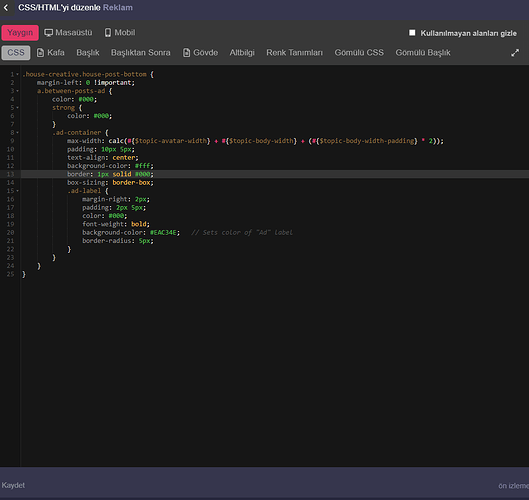Open the Renk Tanımları tab
529x500 pixels.
[295, 53]
